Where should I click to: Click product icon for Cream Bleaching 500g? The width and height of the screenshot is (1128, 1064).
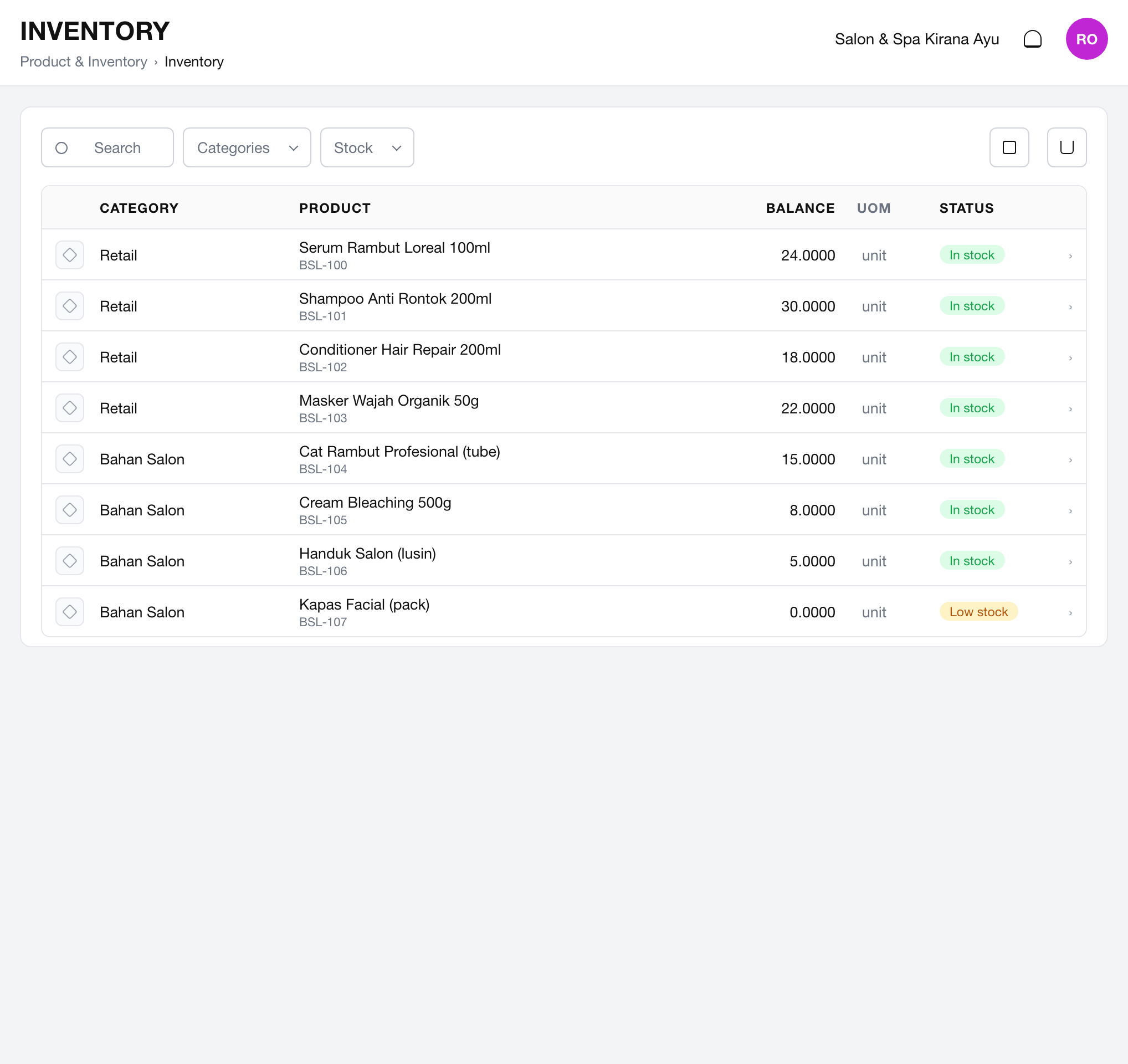pos(70,510)
